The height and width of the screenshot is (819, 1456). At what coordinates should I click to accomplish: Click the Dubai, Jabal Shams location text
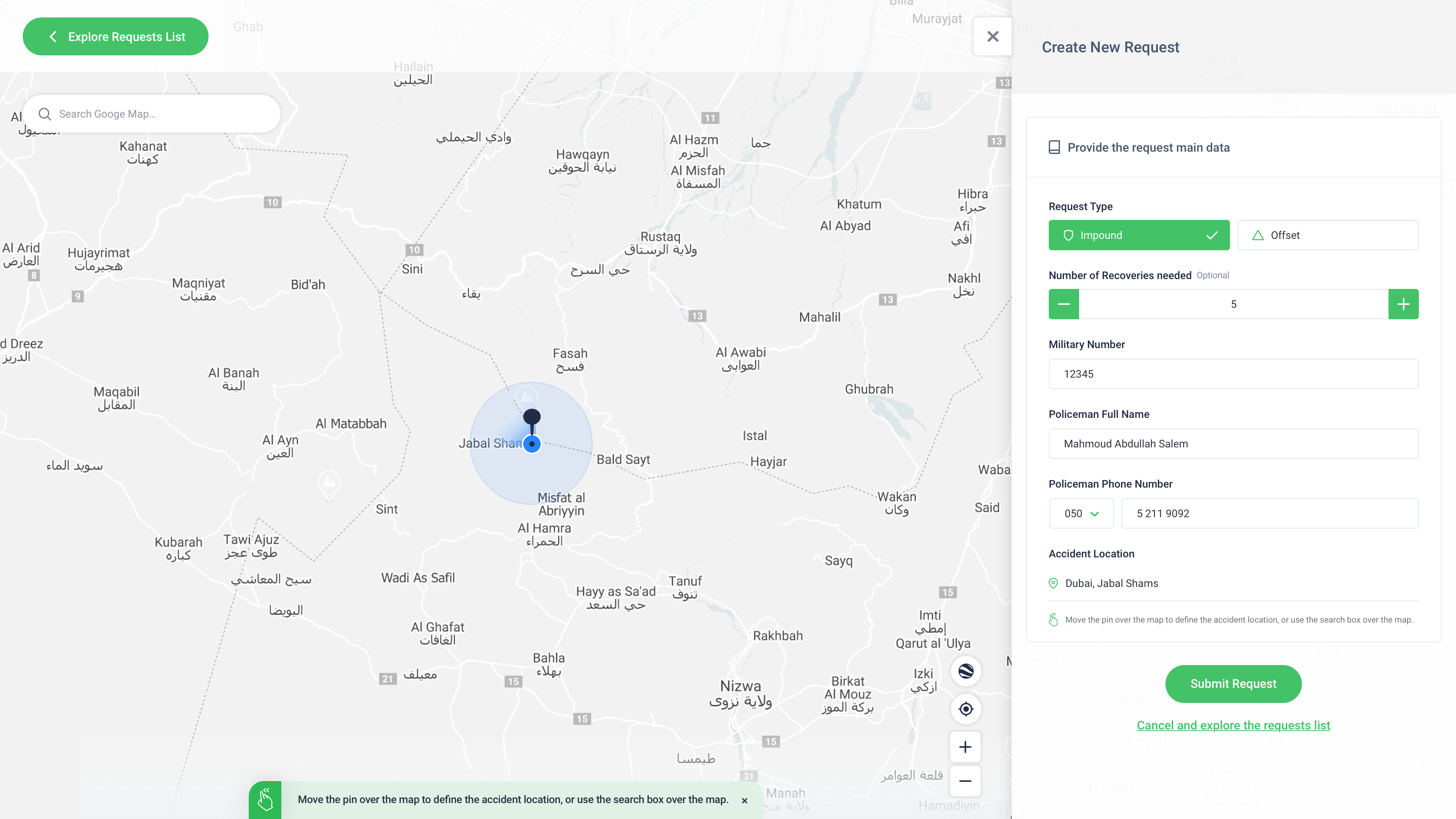[1111, 583]
